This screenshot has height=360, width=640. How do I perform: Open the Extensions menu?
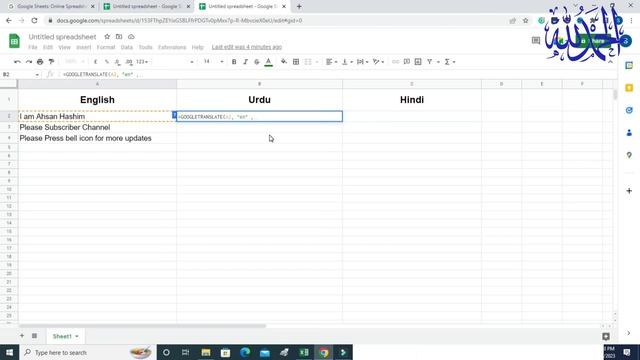(172, 47)
